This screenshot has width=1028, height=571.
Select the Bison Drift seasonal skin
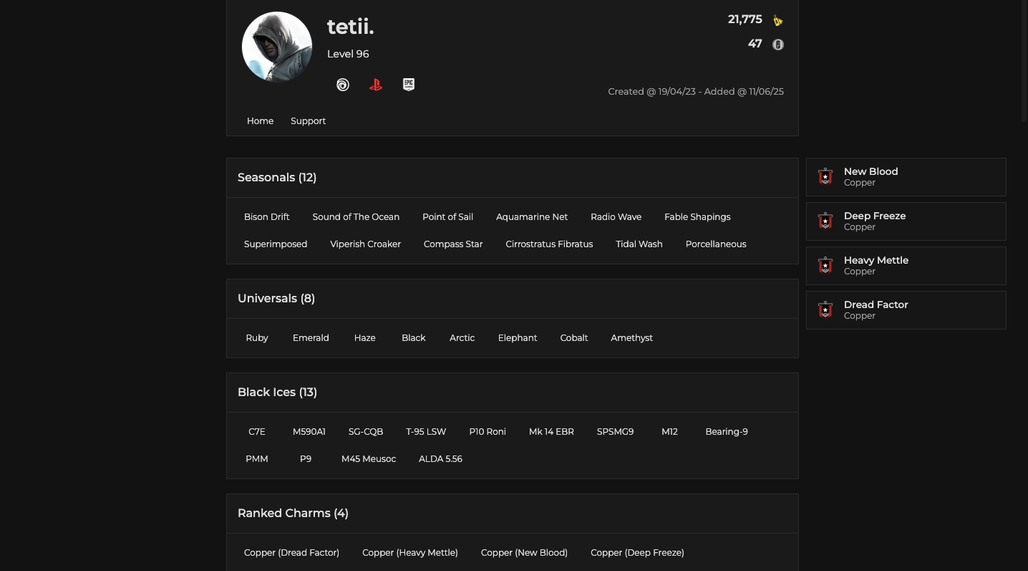point(267,217)
